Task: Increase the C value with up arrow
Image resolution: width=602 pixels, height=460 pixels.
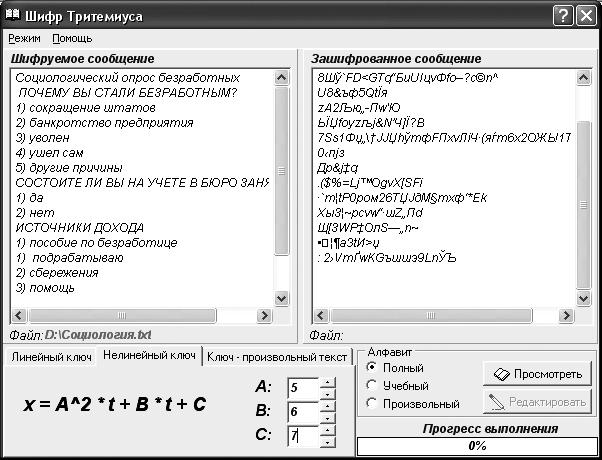Action: click(x=327, y=431)
